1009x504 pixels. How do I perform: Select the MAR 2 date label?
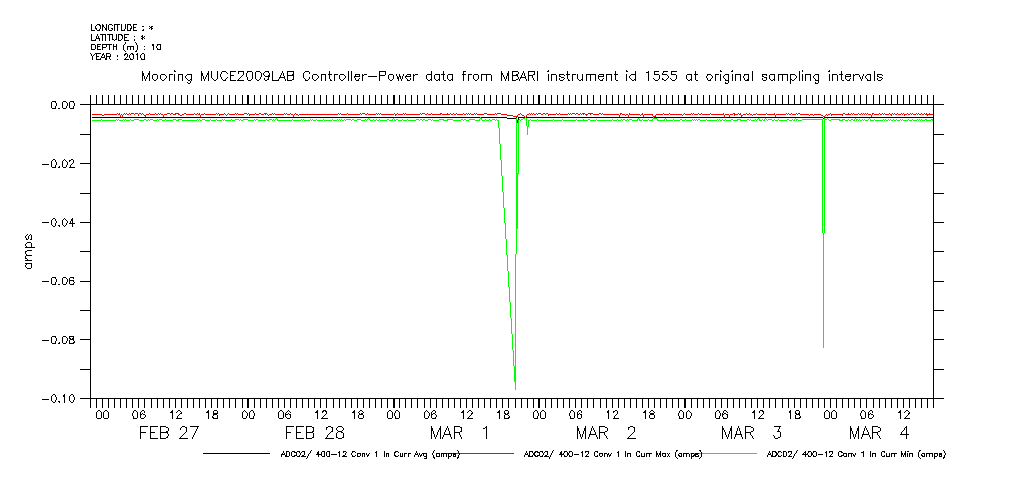(x=605, y=433)
